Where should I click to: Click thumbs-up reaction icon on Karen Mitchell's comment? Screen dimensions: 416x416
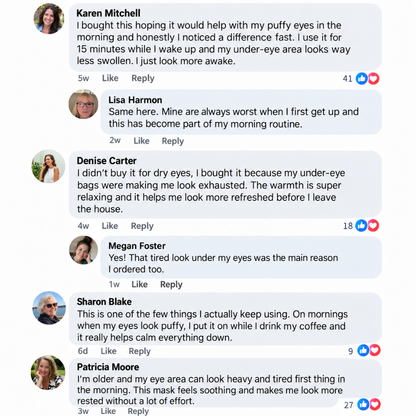tap(362, 78)
